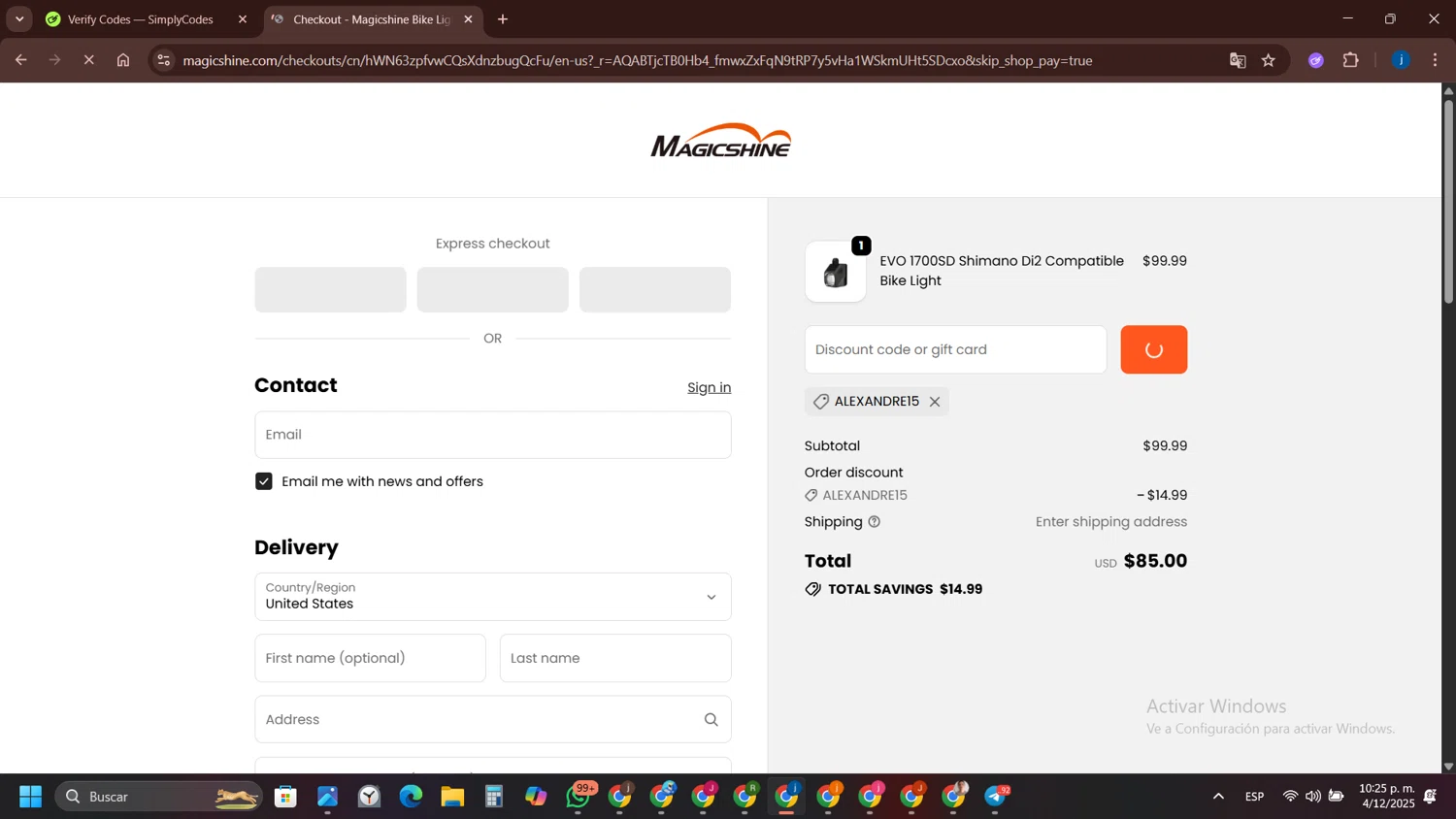
Task: Go back to the previous page
Action: pyautogui.click(x=20, y=60)
